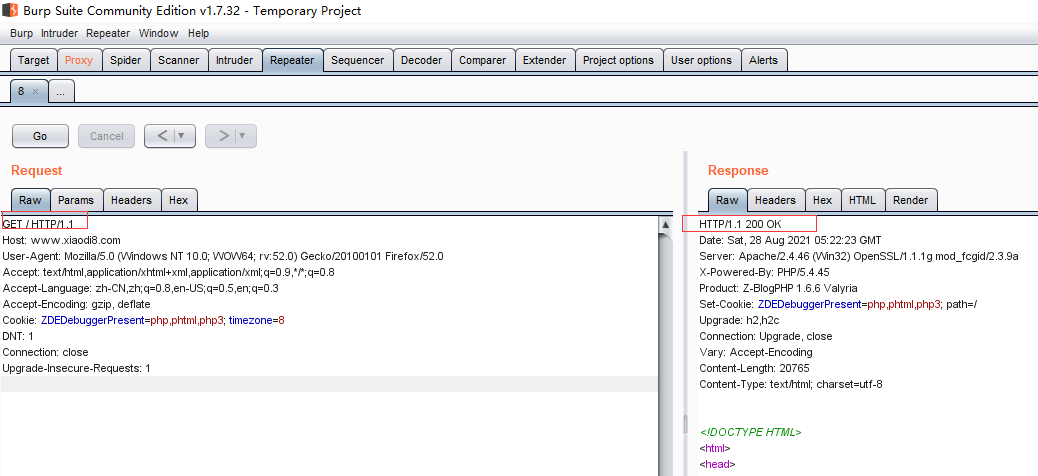Select the response Raw tab
Viewport: 1038px width, 476px height.
tap(727, 200)
